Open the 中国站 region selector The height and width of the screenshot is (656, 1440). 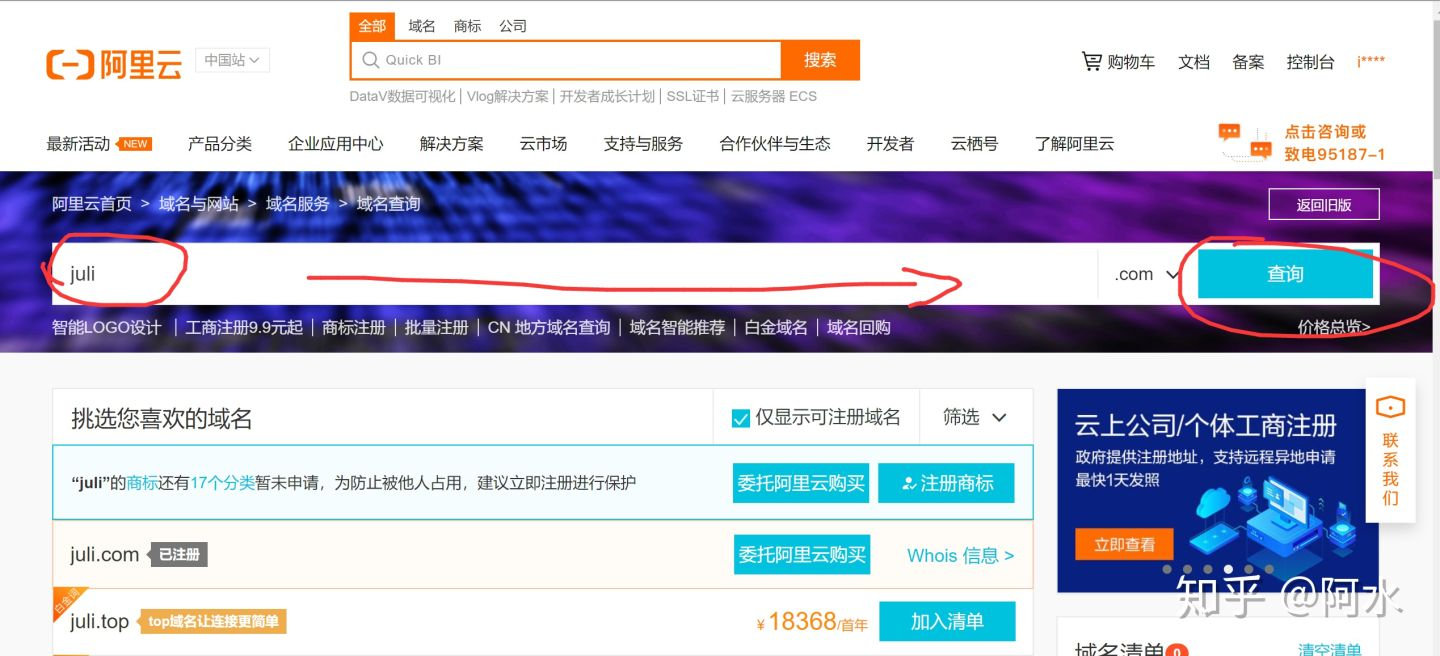coord(230,60)
